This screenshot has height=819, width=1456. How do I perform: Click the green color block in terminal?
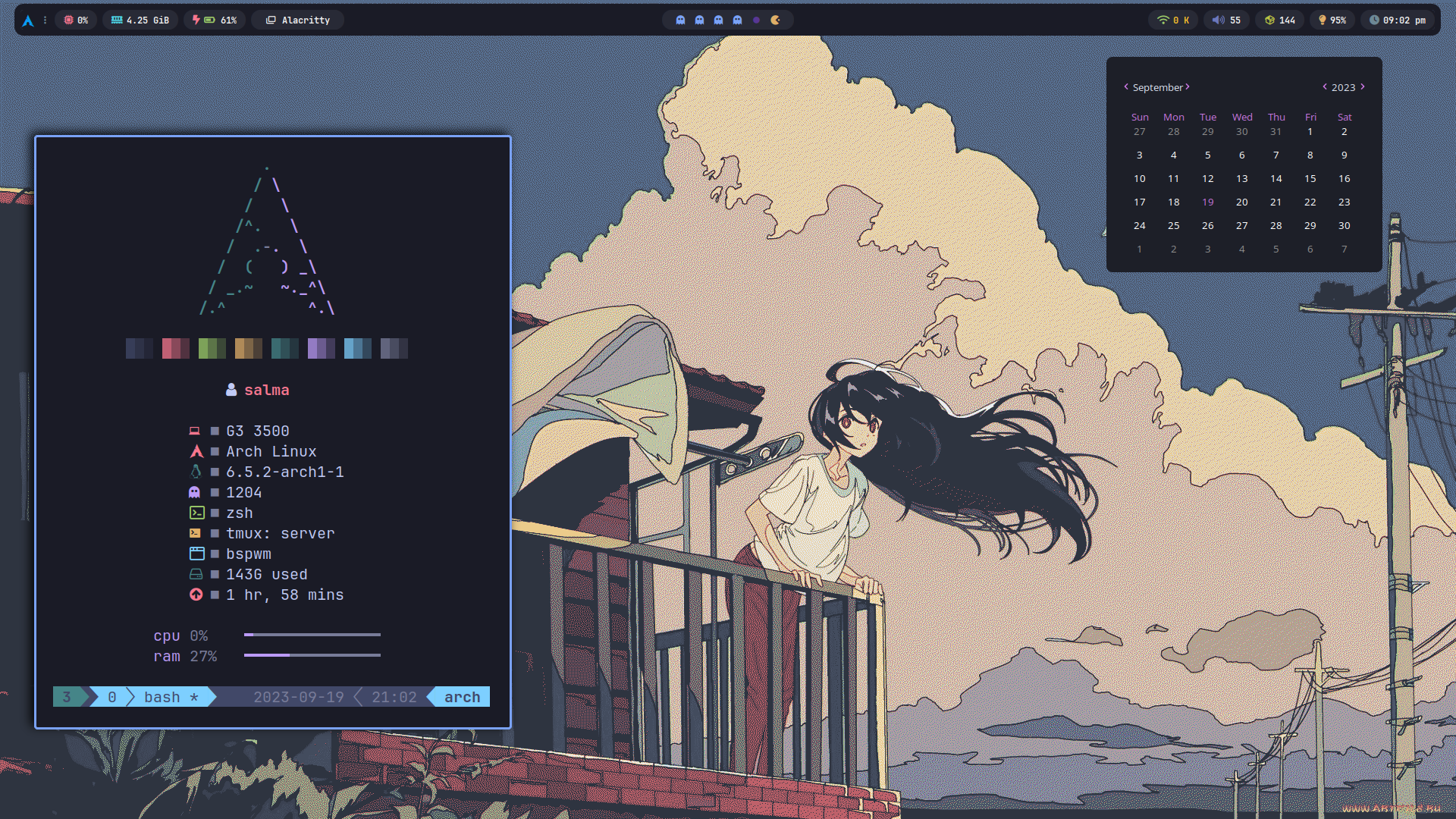pos(212,348)
